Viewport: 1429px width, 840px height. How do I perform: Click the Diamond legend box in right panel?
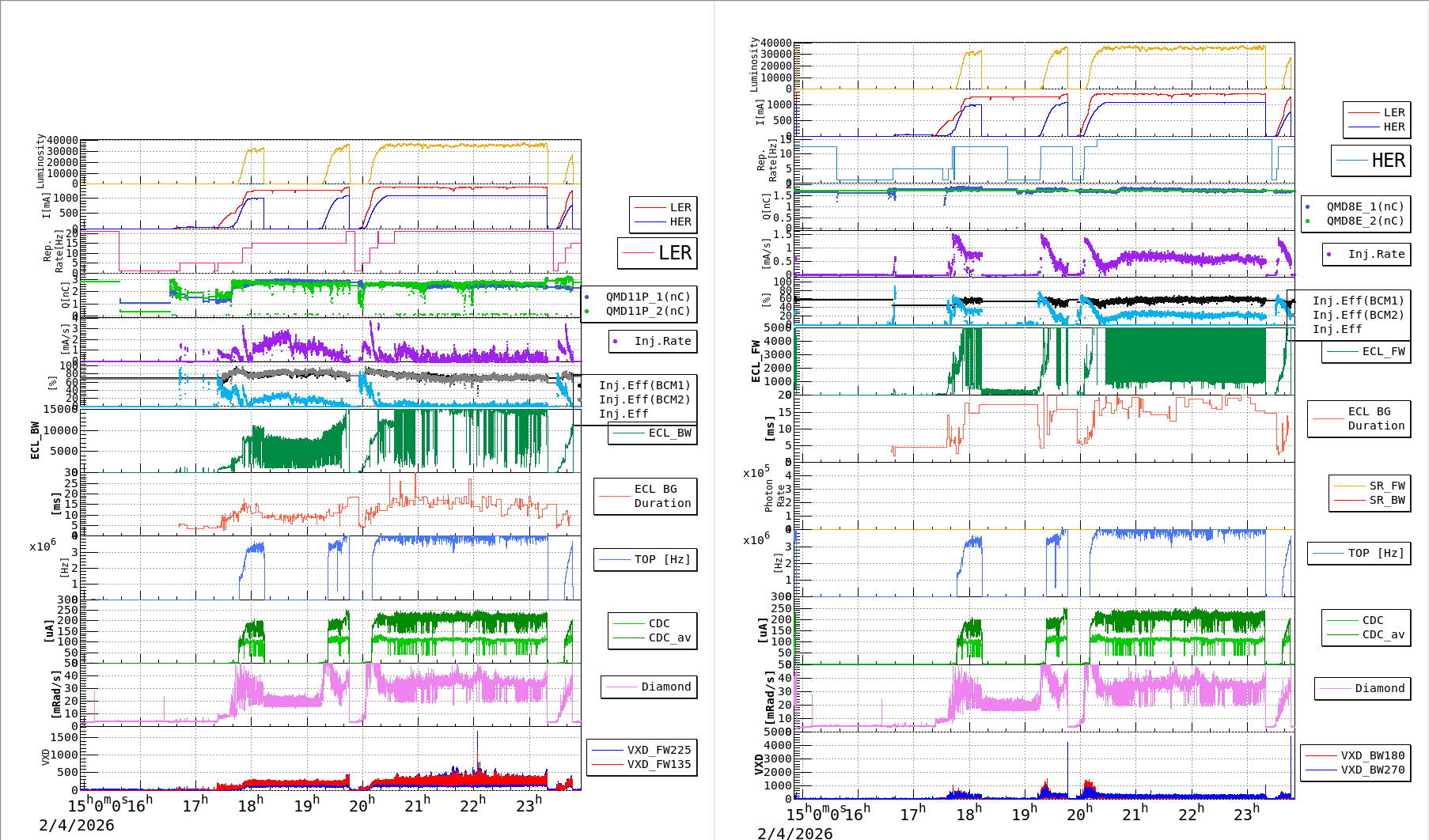1362,689
